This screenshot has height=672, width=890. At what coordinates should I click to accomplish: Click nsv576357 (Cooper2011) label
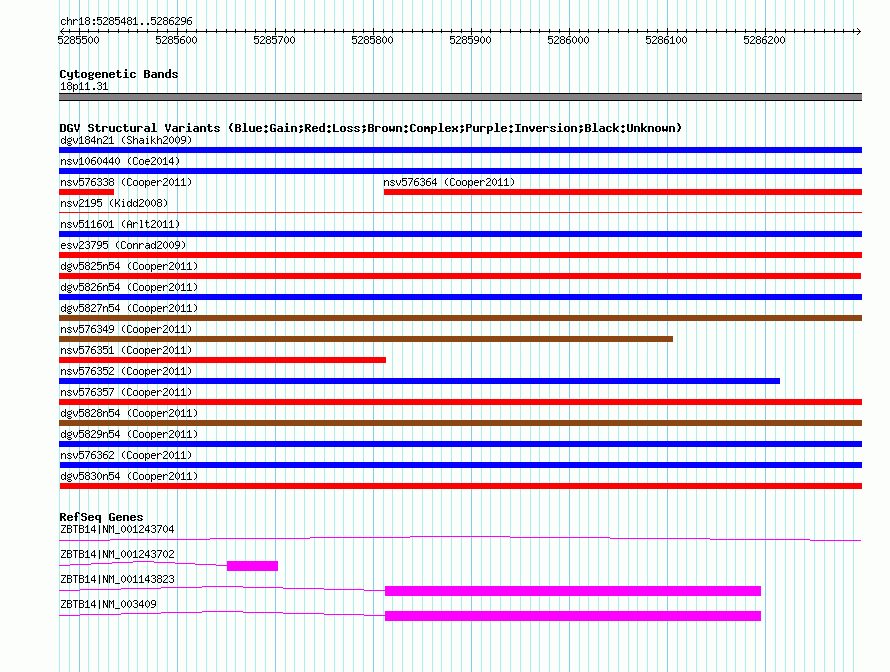(x=126, y=392)
